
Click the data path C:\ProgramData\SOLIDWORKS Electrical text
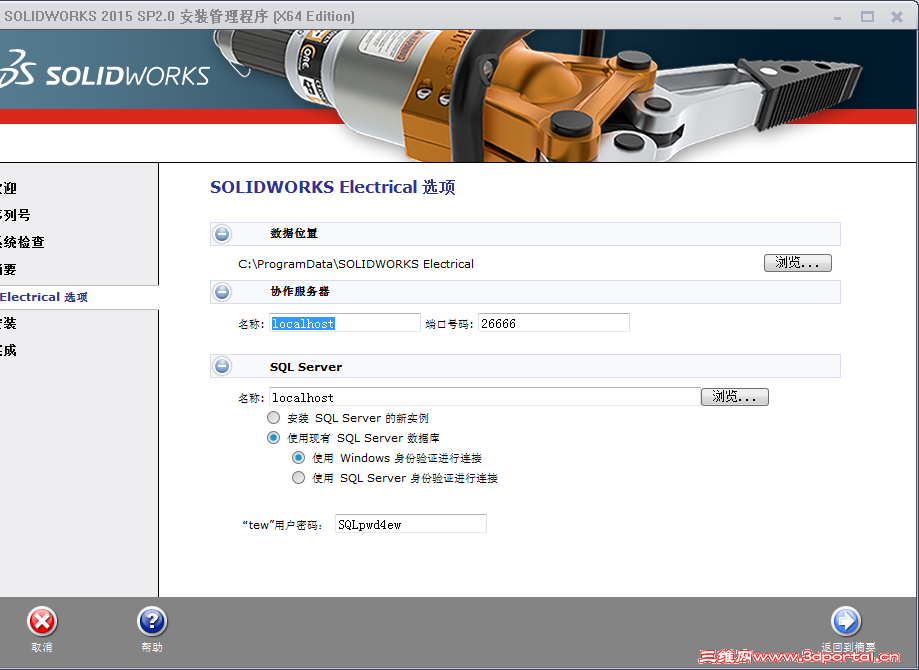coord(356,264)
